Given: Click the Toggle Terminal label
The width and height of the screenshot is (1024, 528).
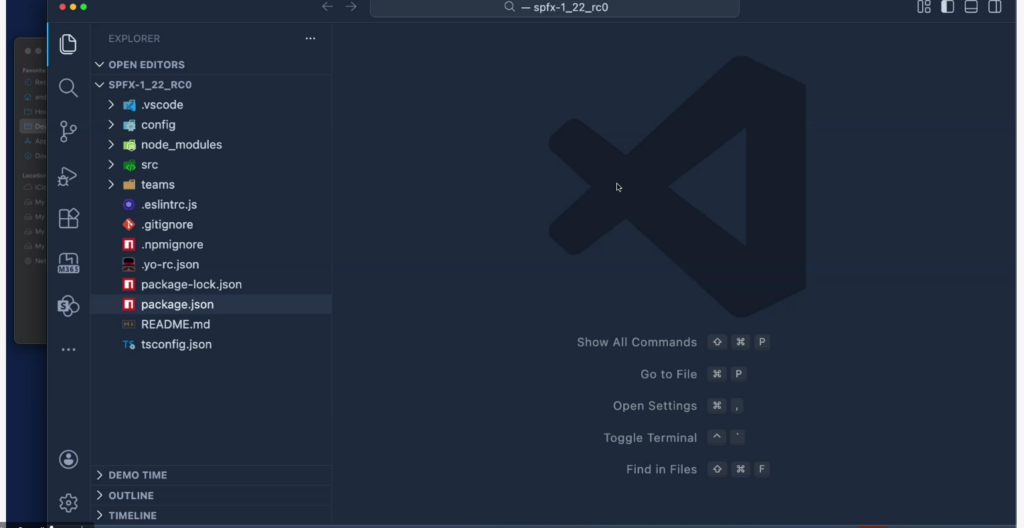Looking at the screenshot, I should tap(650, 438).
